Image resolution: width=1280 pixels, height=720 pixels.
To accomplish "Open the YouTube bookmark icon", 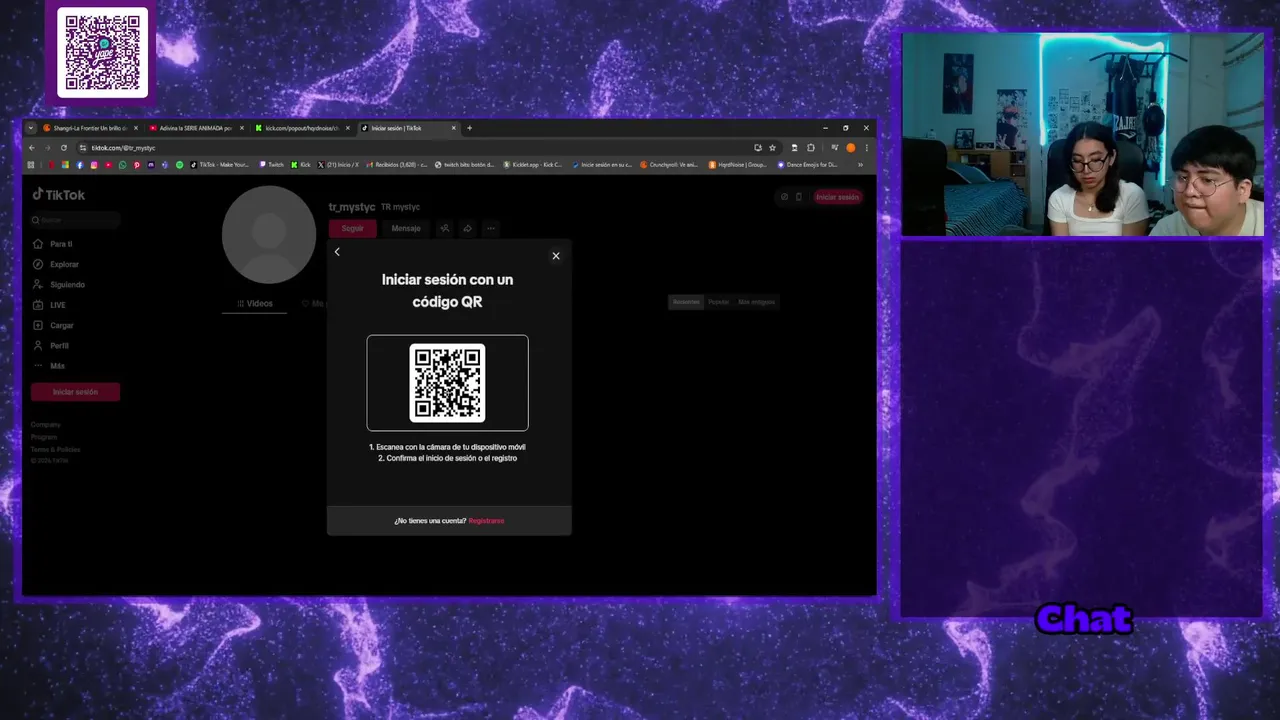I will pos(108,165).
